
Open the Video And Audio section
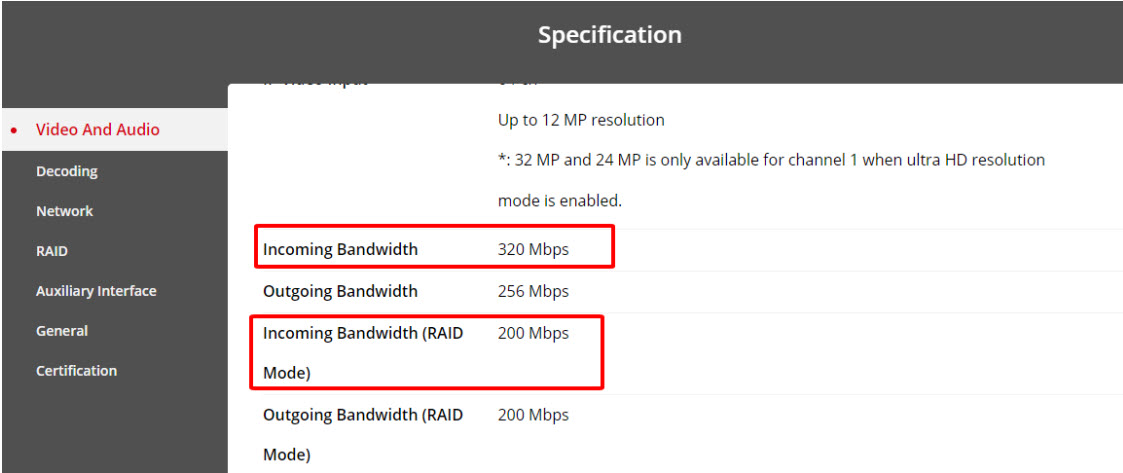(97, 130)
